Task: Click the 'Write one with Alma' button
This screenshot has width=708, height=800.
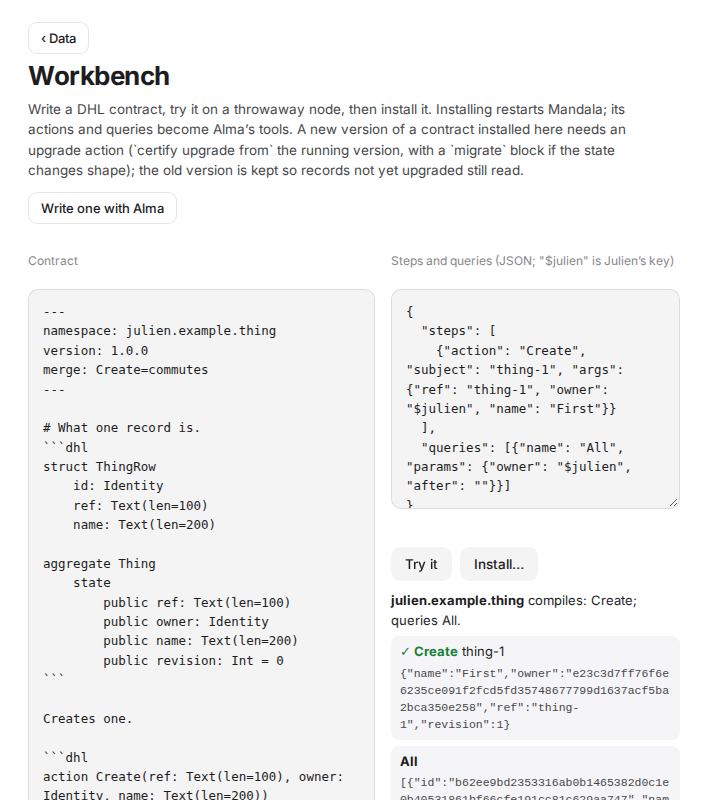Action: 103,208
